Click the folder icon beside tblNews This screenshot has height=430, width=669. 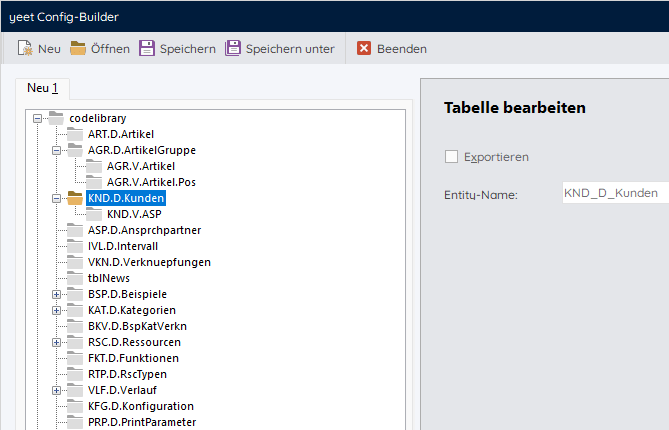tap(75, 278)
